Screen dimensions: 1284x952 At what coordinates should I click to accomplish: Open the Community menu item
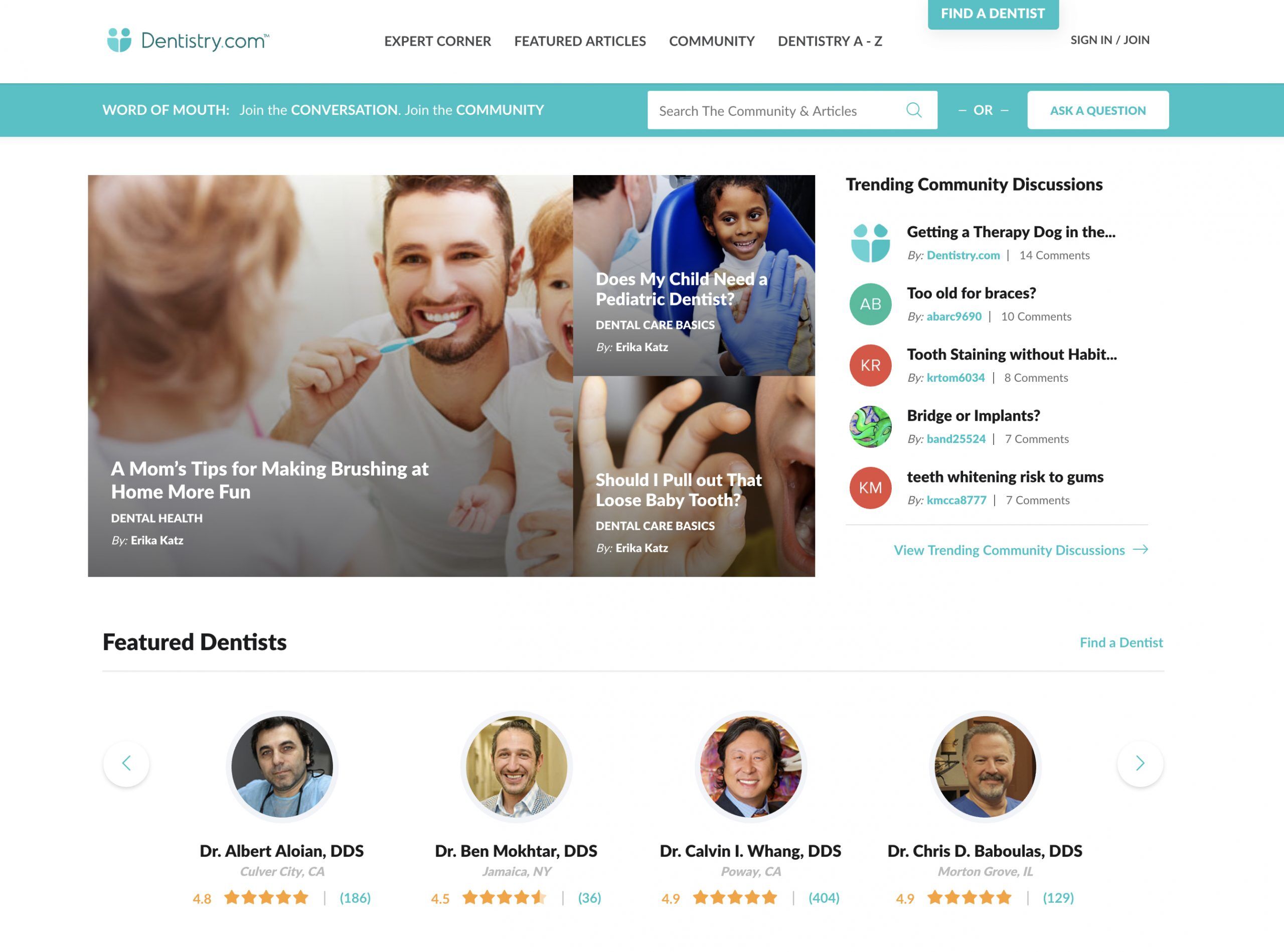click(x=712, y=41)
